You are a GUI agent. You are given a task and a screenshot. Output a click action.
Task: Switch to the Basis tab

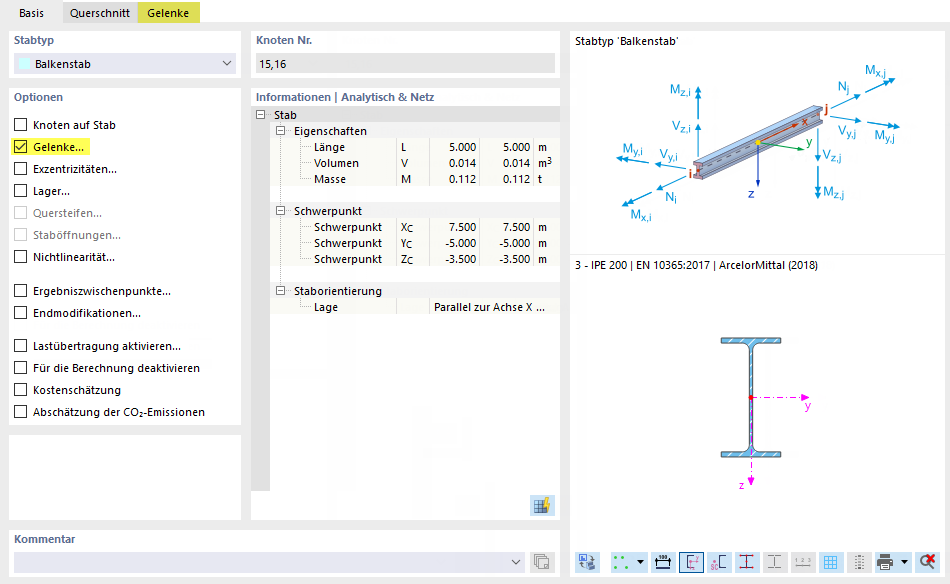[32, 13]
